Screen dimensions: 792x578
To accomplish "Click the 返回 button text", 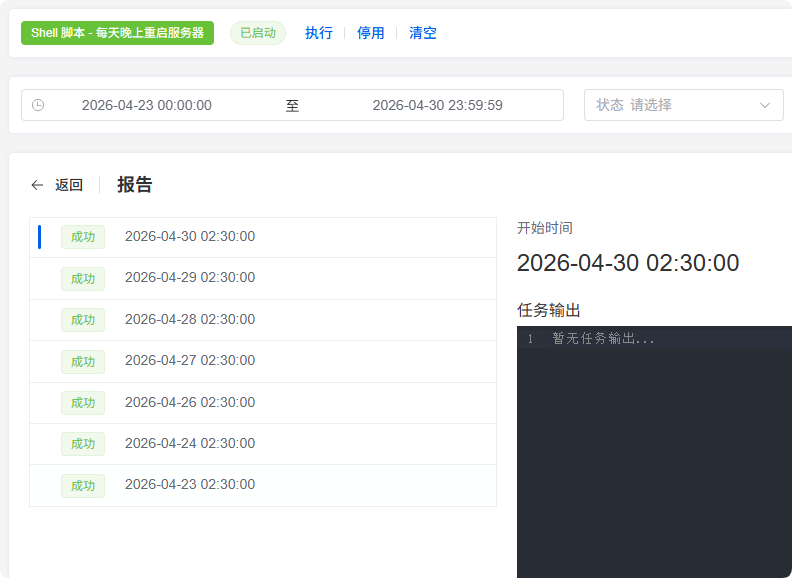I will 69,185.
